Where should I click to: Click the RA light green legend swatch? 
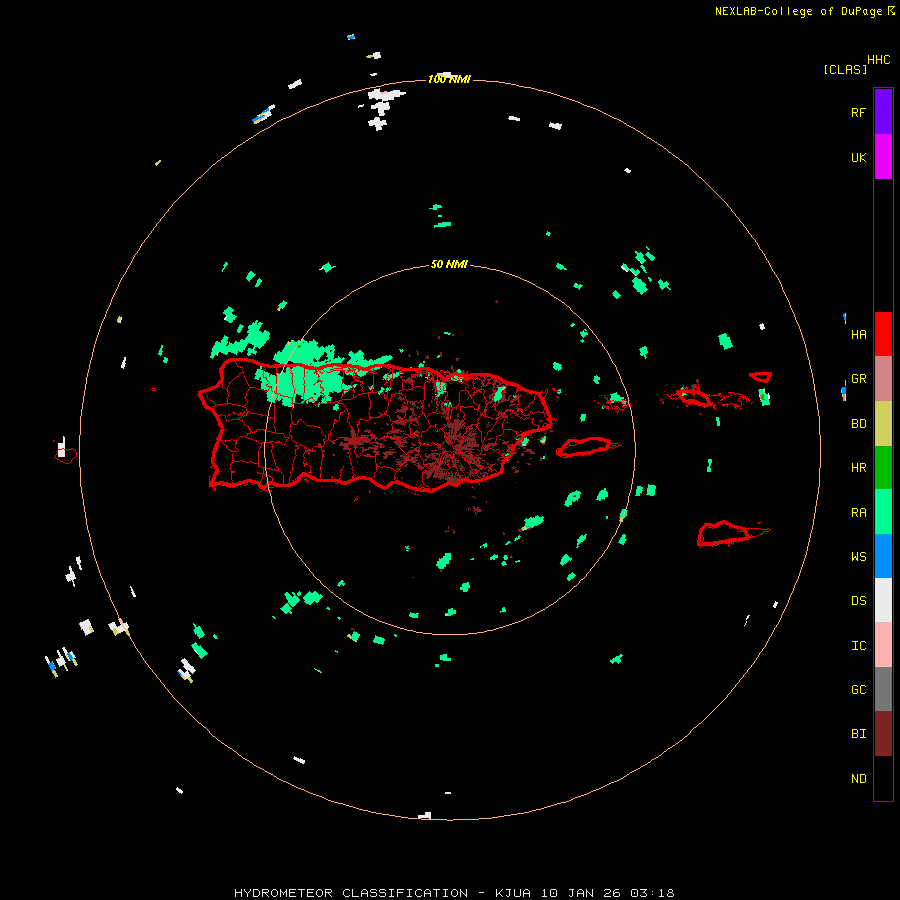(883, 512)
